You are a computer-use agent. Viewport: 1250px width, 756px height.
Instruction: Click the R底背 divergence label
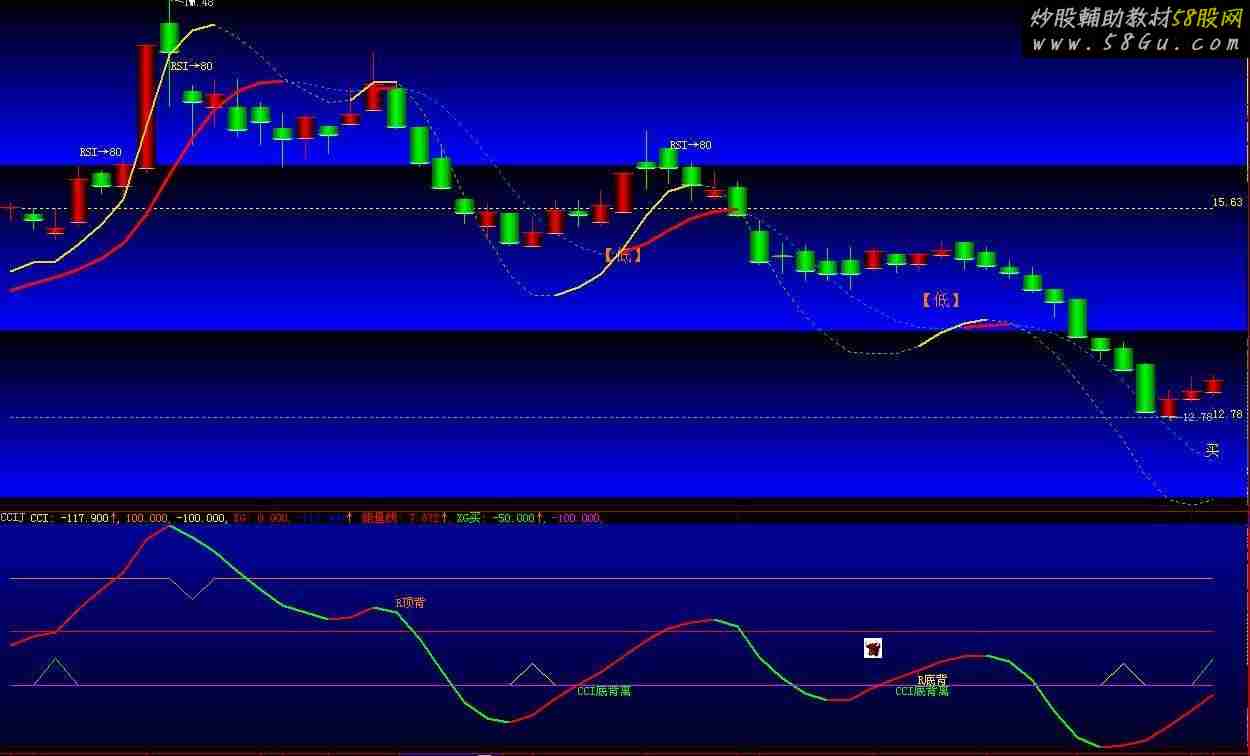(x=933, y=680)
